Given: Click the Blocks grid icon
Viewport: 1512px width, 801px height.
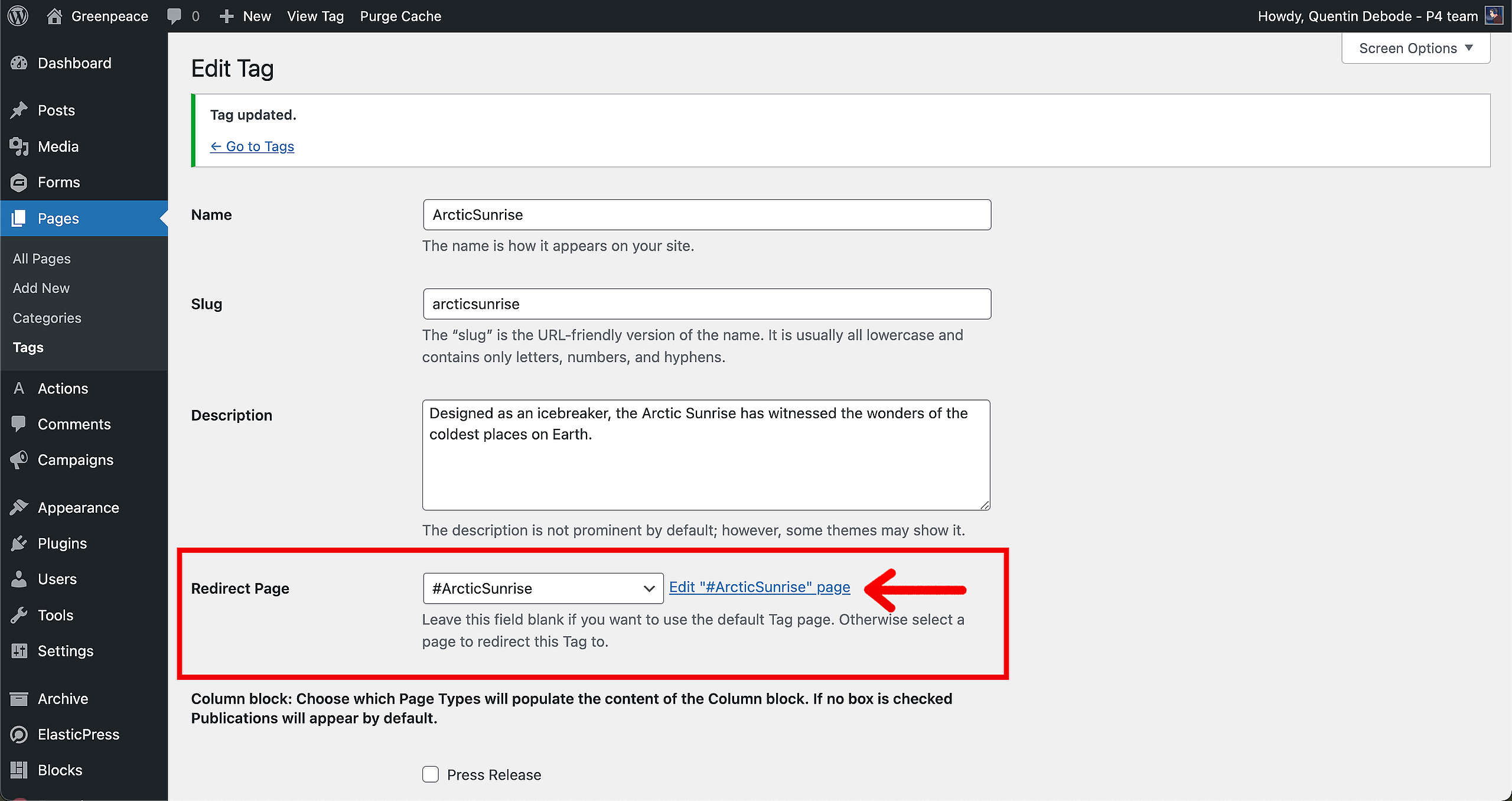Looking at the screenshot, I should [19, 770].
